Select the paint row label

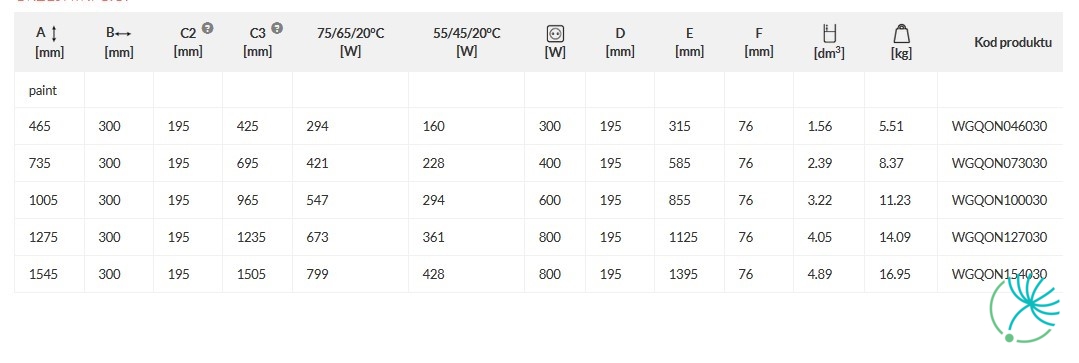click(x=43, y=90)
